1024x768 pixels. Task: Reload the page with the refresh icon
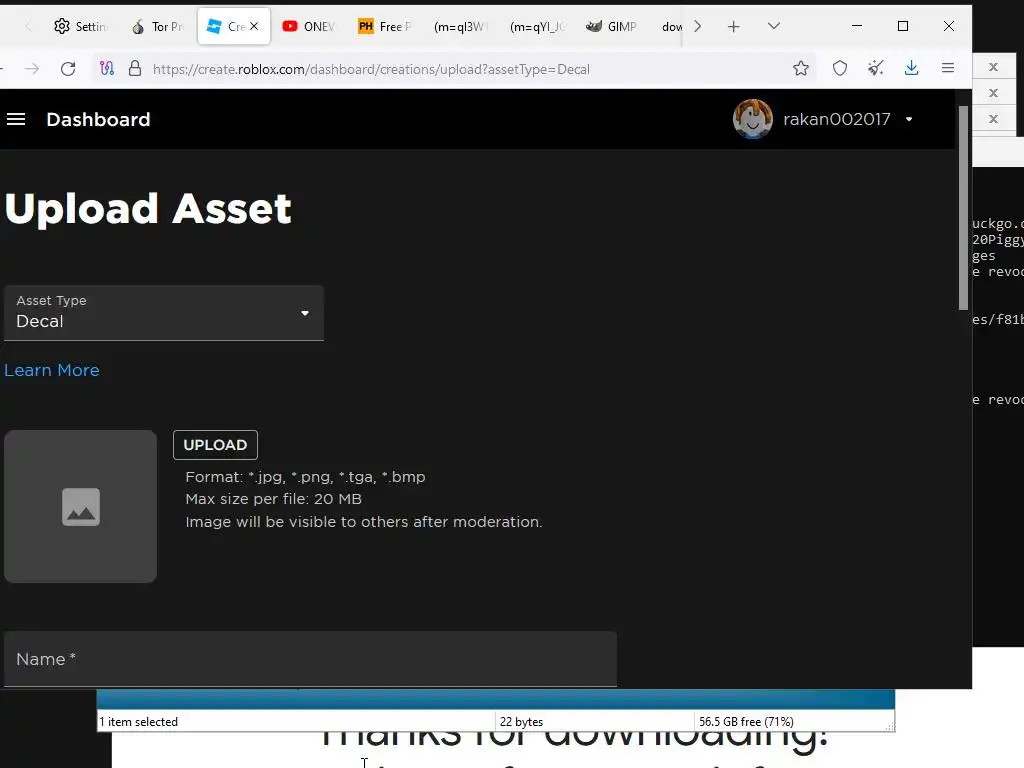68,69
